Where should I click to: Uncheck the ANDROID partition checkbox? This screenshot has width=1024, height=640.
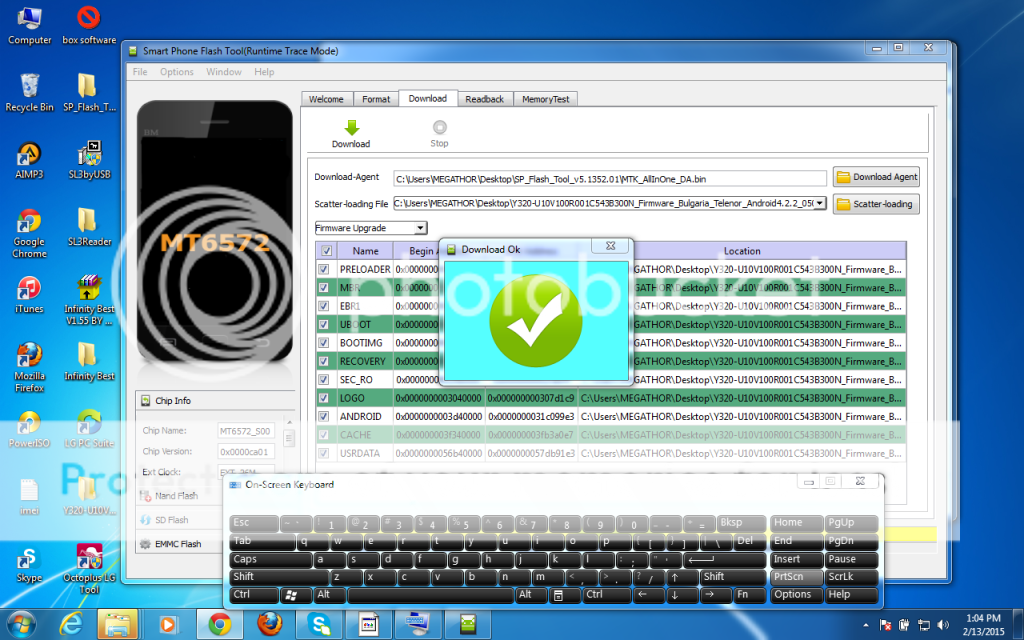pyautogui.click(x=324, y=416)
